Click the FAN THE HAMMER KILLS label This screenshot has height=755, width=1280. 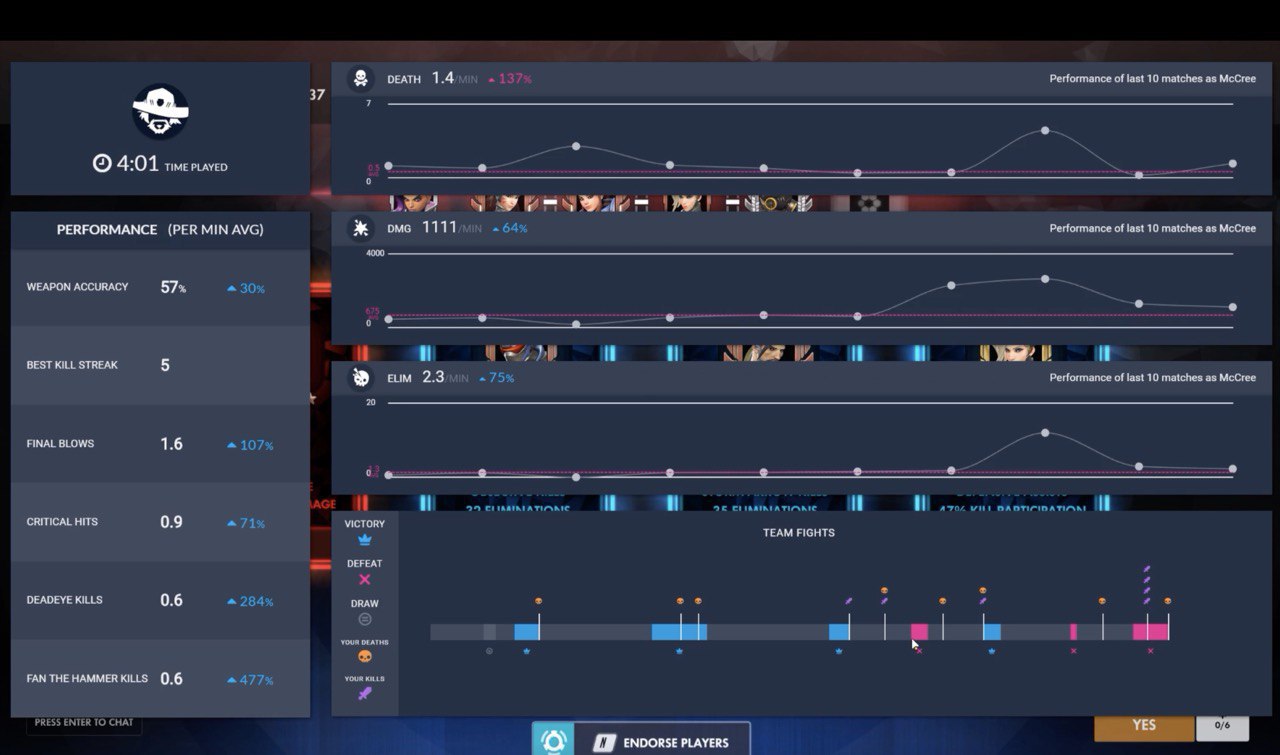point(87,678)
